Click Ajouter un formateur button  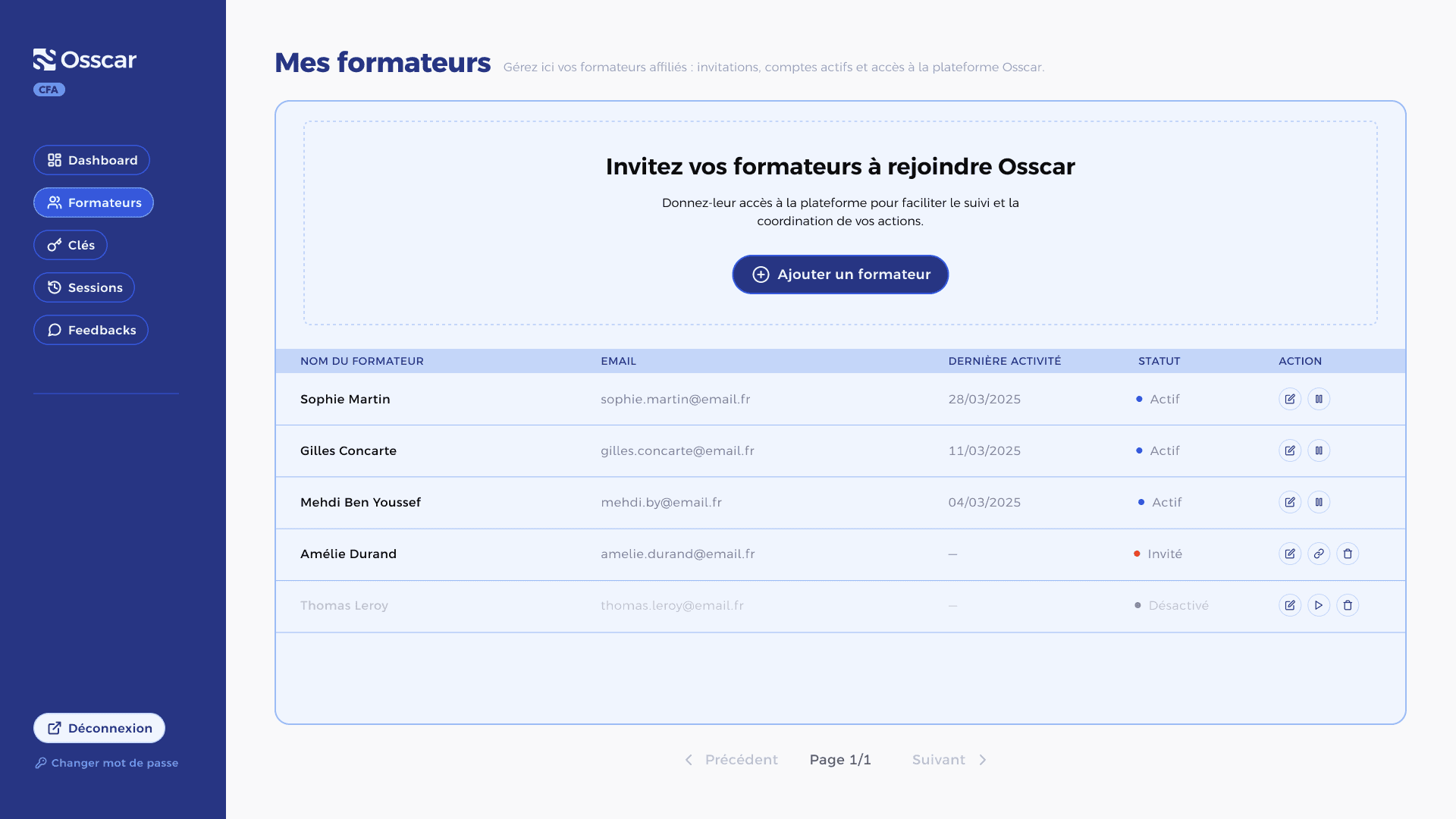click(840, 275)
